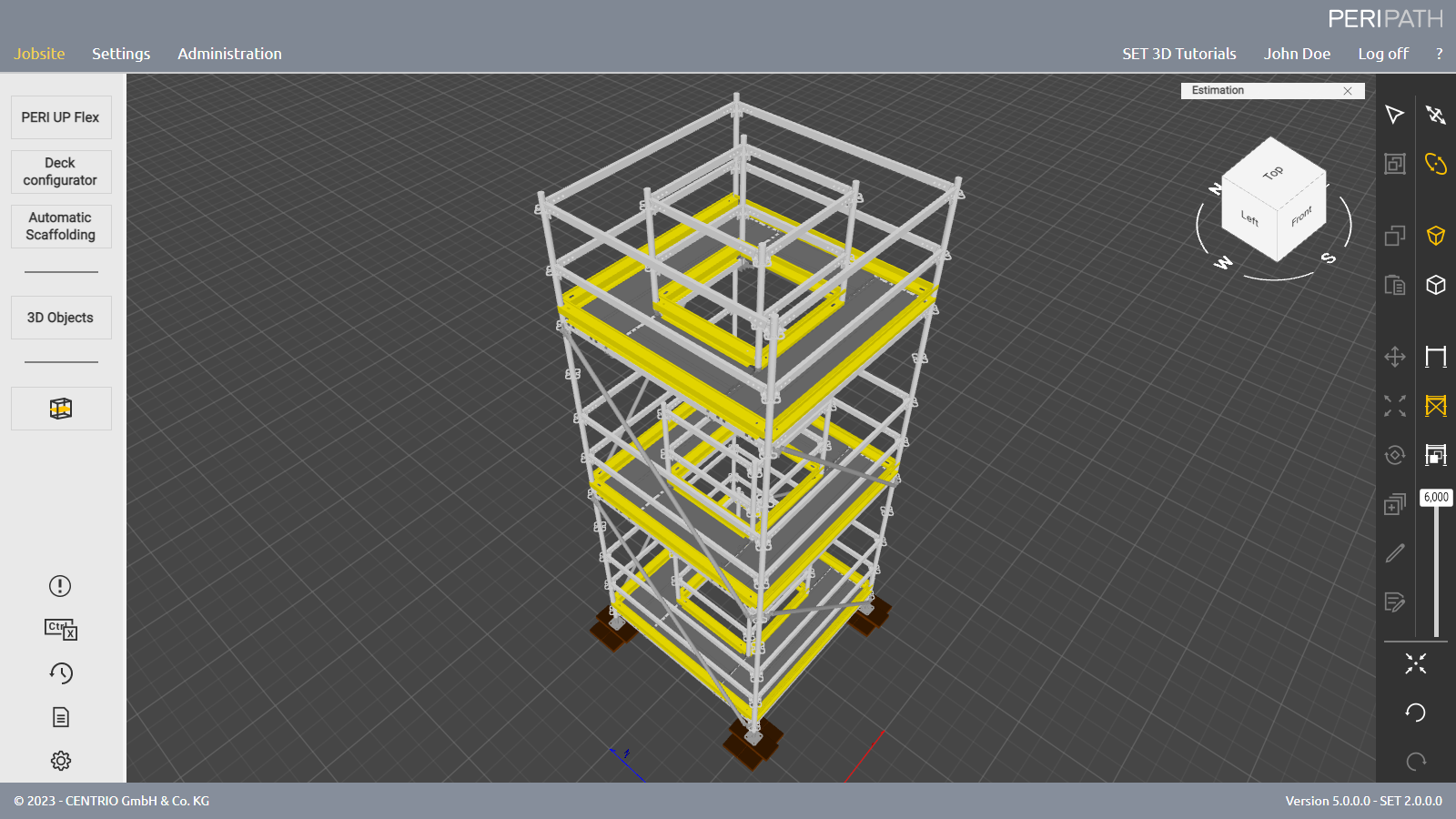Open the keyboard shortcuts Ctrl icon
This screenshot has height=819, width=1456.
[61, 629]
